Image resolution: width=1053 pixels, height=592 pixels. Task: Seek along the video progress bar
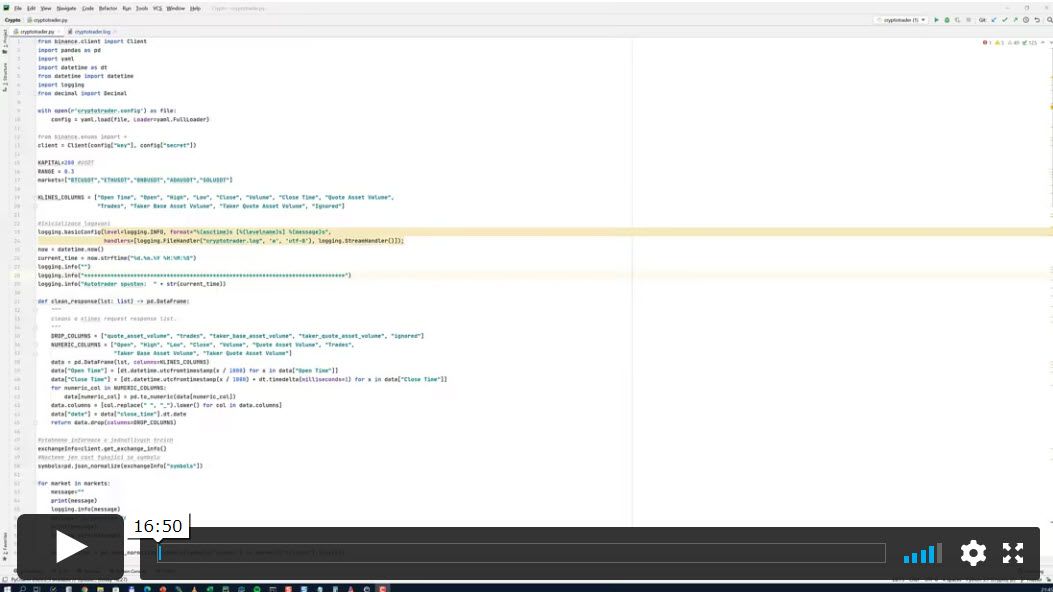[520, 553]
